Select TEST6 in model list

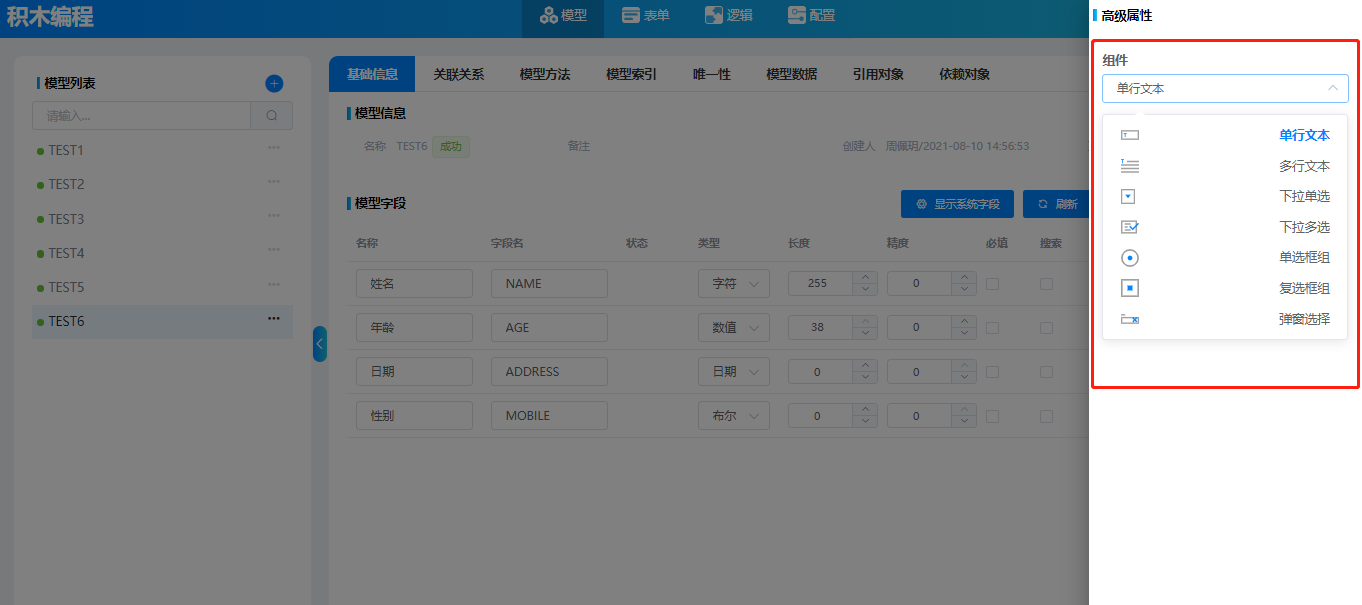tap(162, 321)
